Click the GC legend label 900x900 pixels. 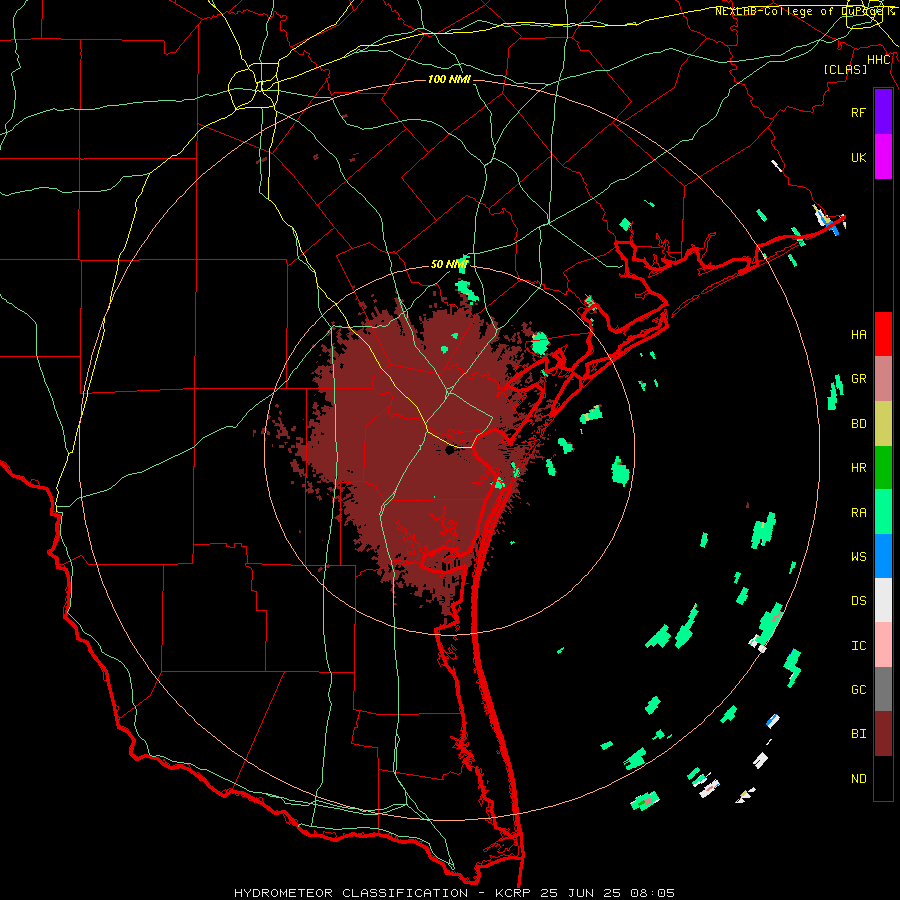click(859, 690)
